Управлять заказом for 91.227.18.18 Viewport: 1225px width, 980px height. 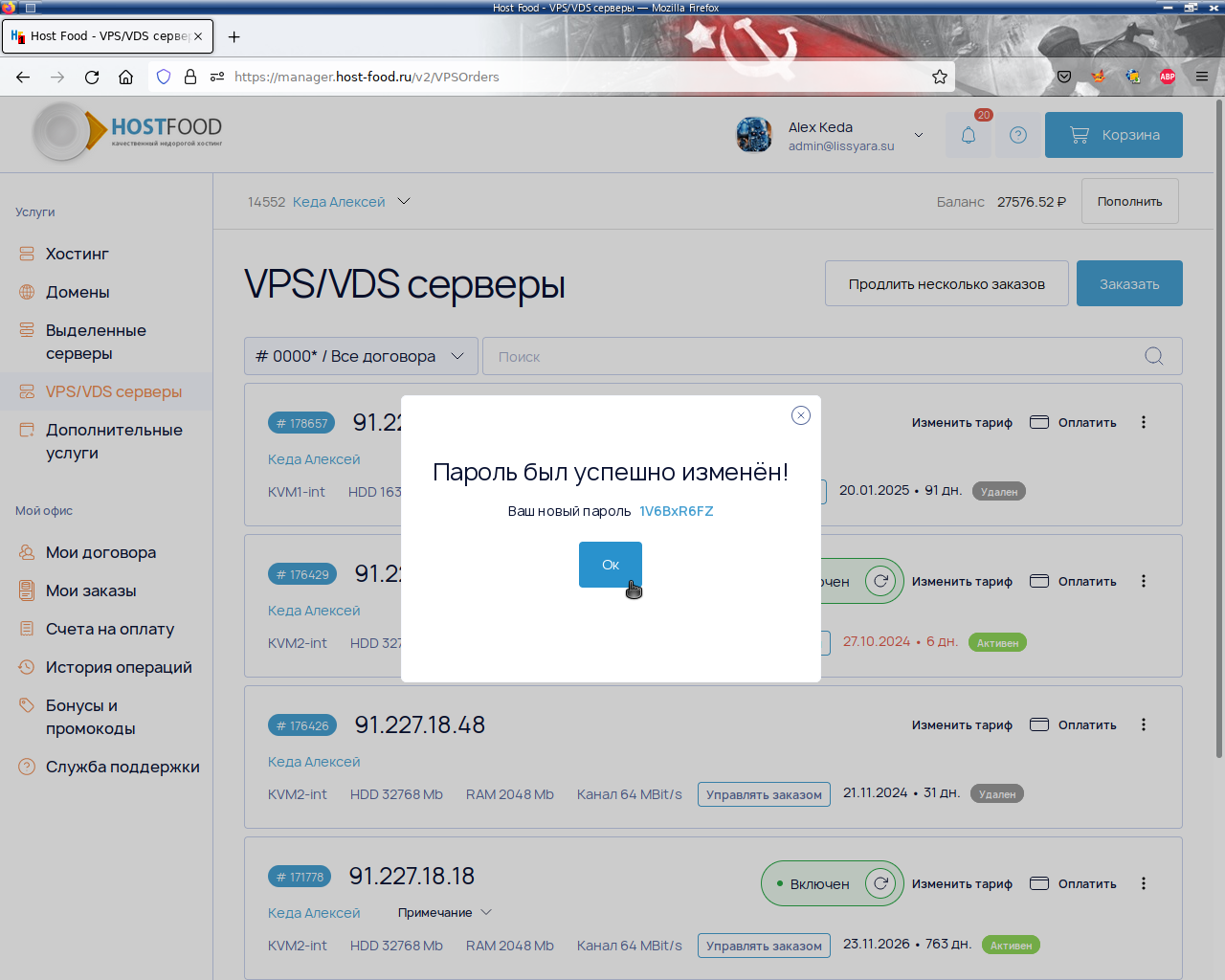tap(764, 946)
